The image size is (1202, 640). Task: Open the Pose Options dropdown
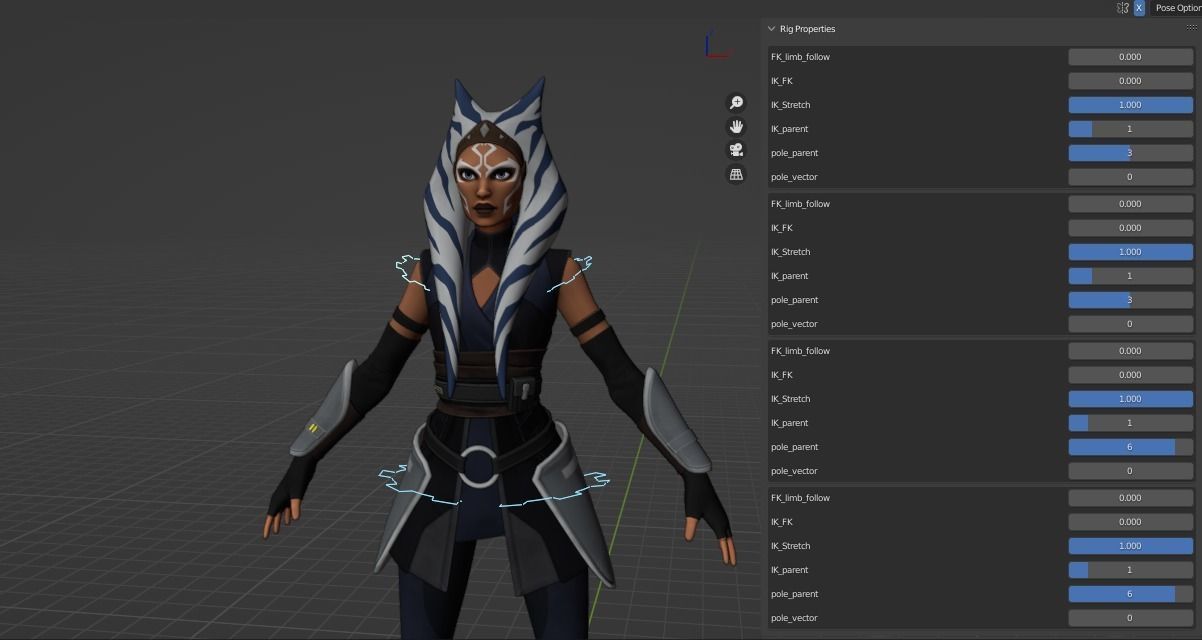[1177, 8]
